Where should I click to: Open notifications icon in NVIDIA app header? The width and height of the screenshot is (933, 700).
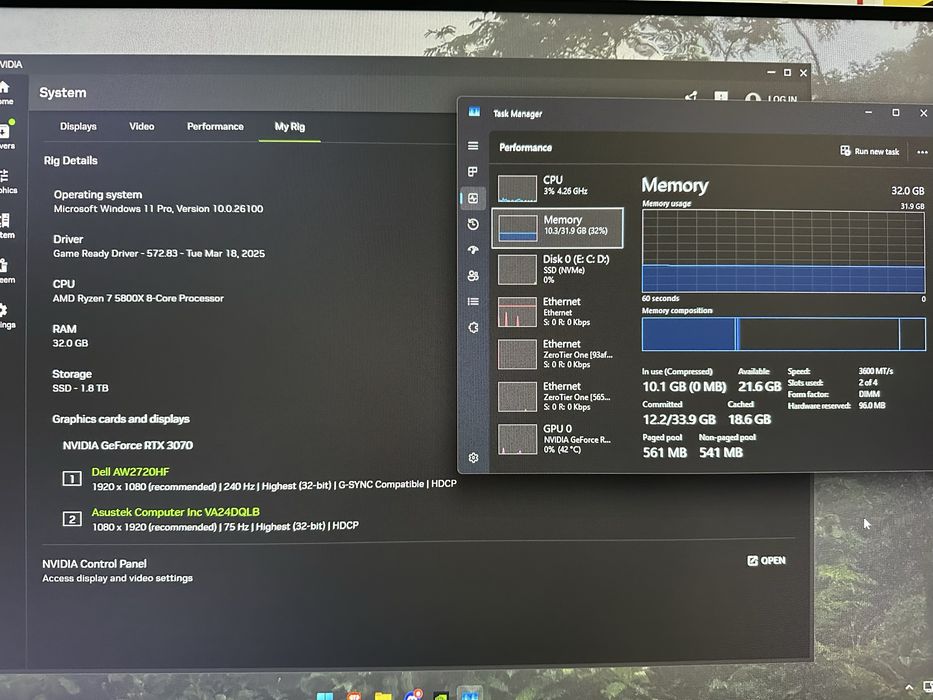click(721, 96)
